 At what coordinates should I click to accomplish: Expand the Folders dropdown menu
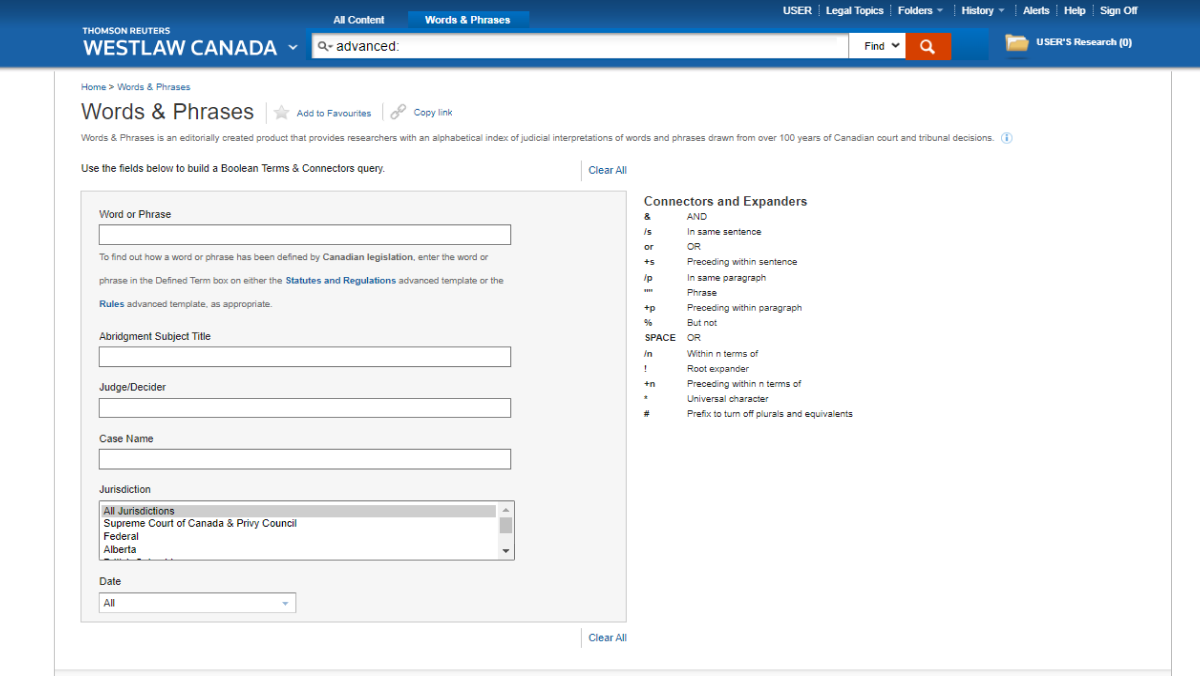(919, 10)
